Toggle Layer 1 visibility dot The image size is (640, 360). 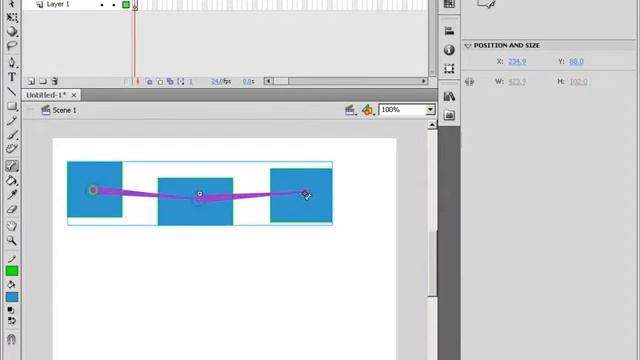click(102, 5)
